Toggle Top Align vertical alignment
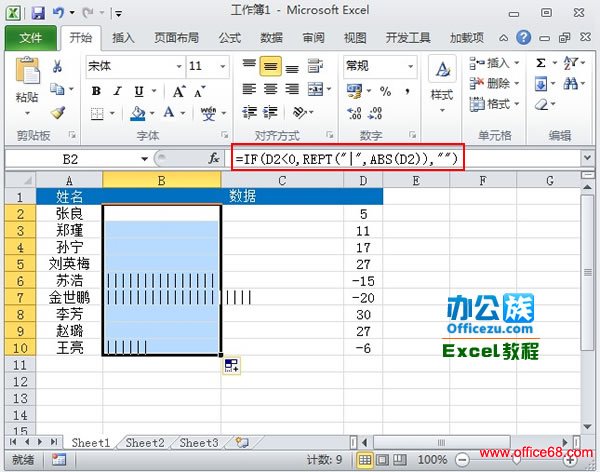 [249, 65]
